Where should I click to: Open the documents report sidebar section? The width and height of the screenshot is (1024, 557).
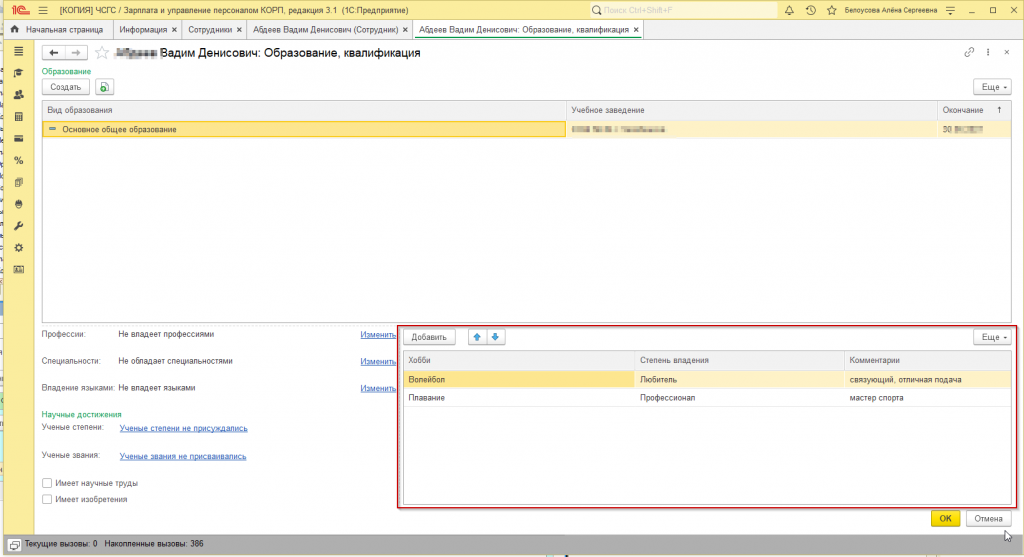coord(18,182)
